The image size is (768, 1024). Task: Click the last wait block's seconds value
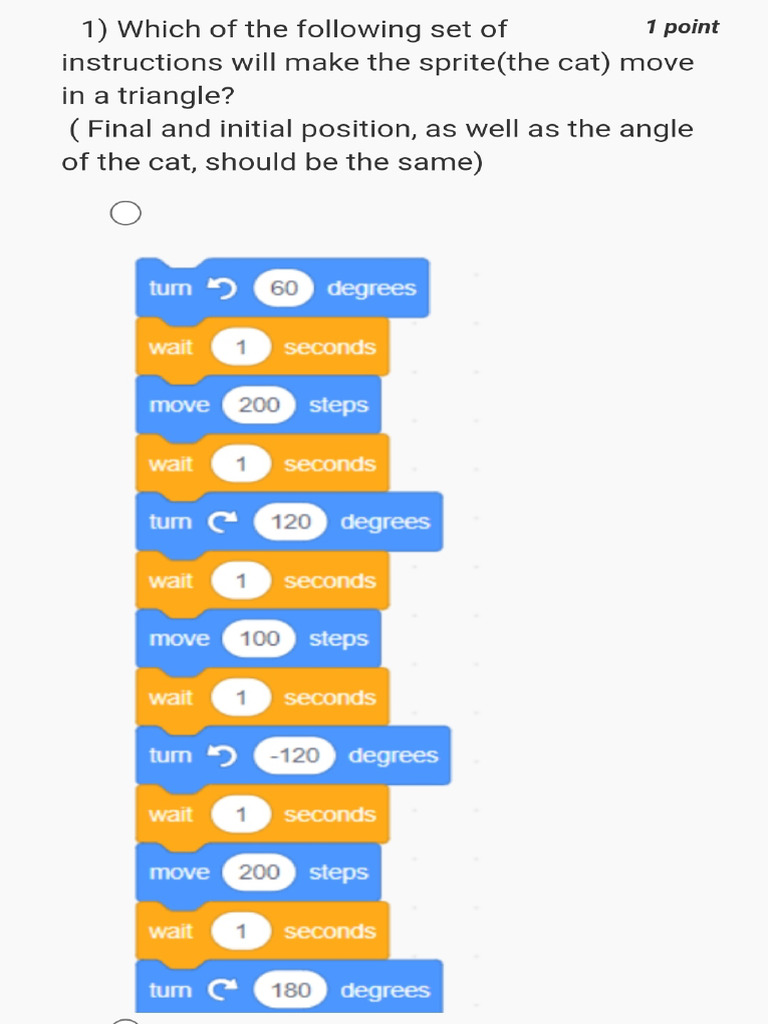pyautogui.click(x=241, y=931)
